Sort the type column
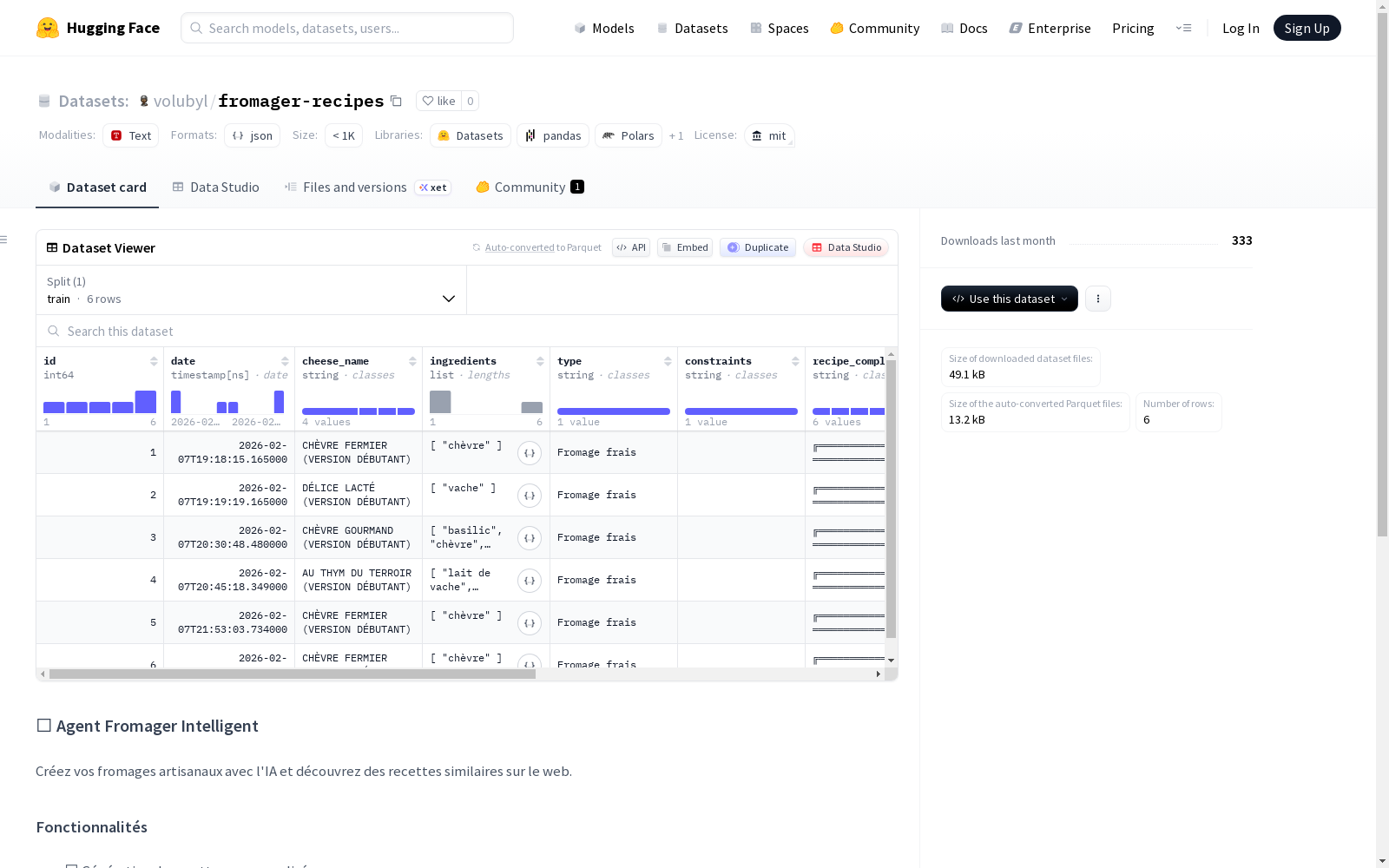 click(668, 361)
